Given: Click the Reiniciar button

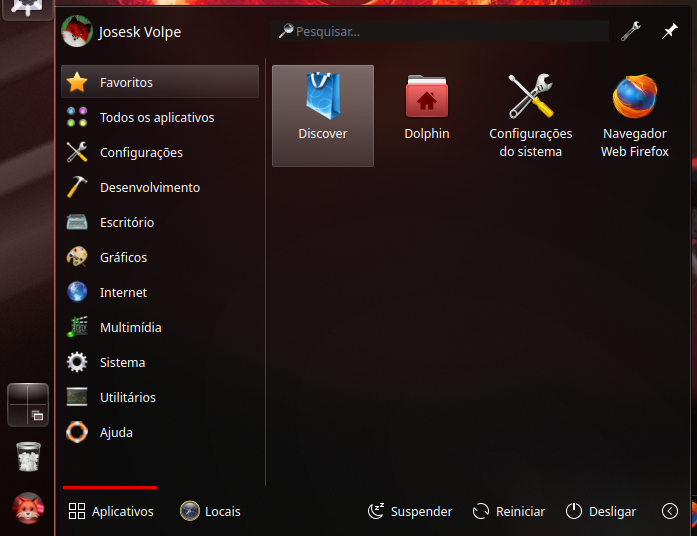Looking at the screenshot, I should pyautogui.click(x=509, y=511).
